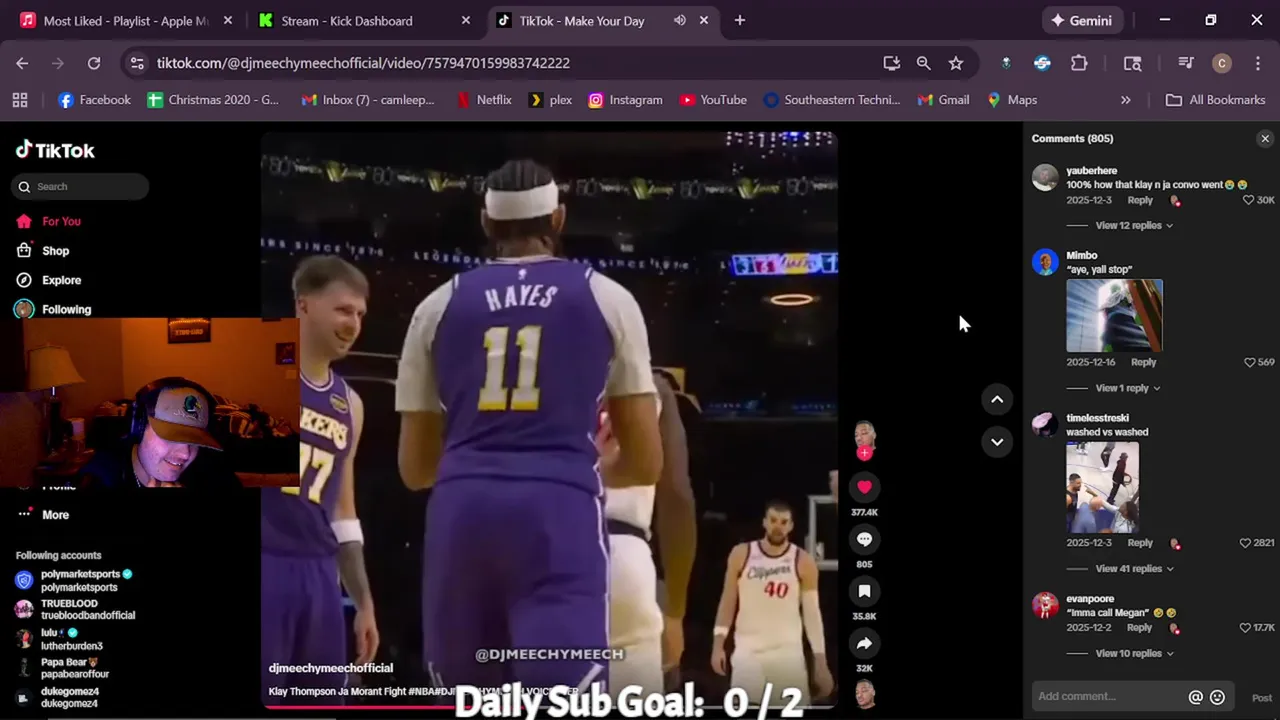Open Netflix bookmark
1280x720 pixels.
[x=483, y=100]
